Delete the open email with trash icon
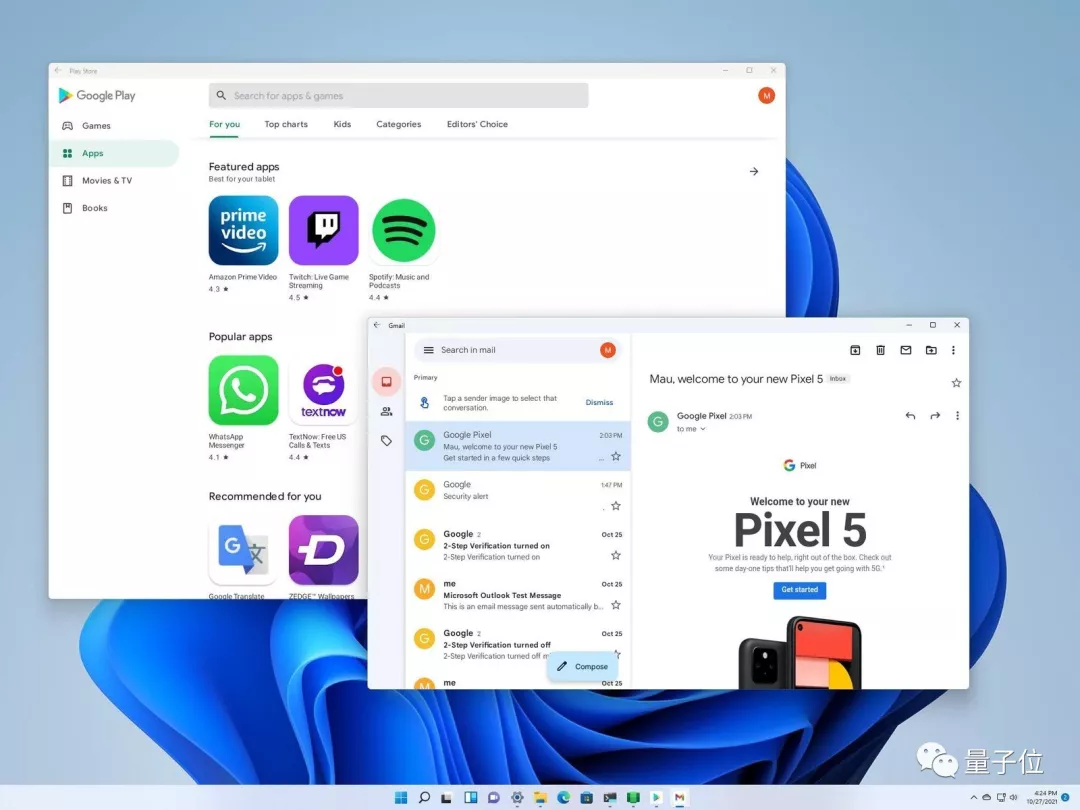The width and height of the screenshot is (1080, 810). (x=880, y=350)
